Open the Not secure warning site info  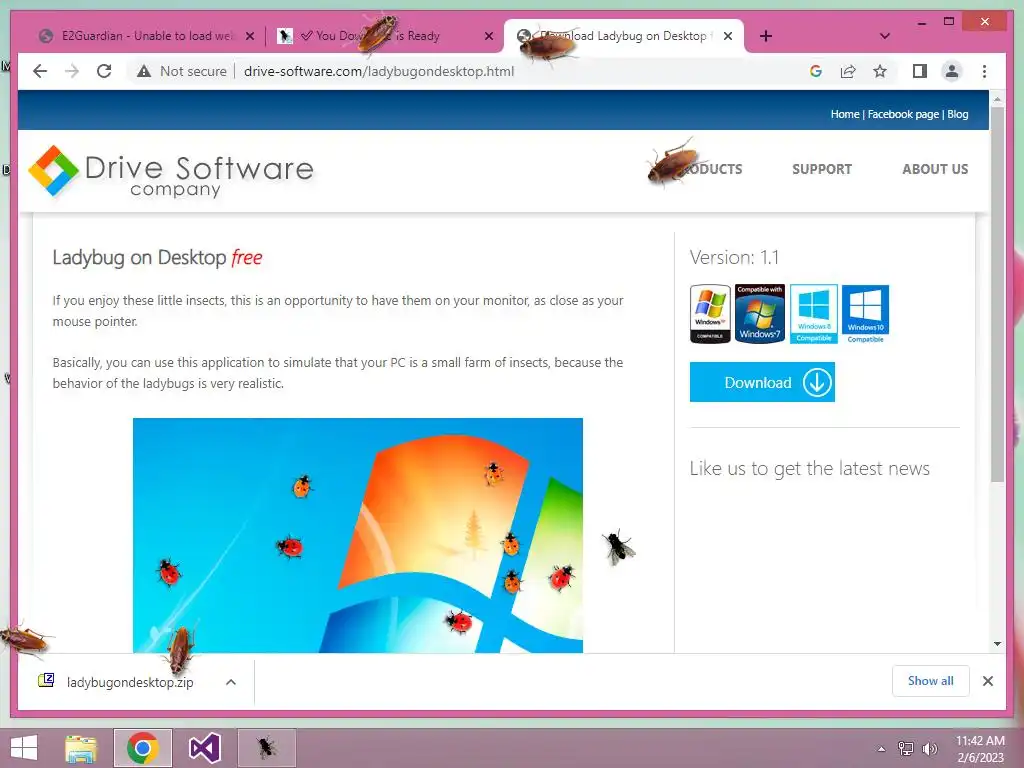click(182, 71)
